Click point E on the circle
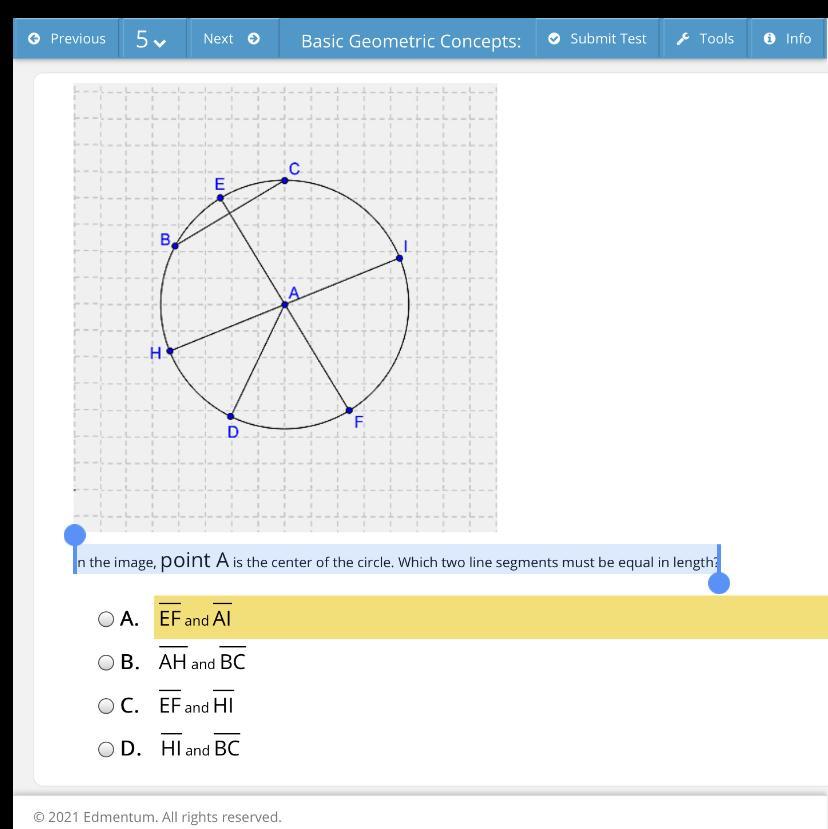The width and height of the screenshot is (828, 829). pyautogui.click(x=220, y=198)
